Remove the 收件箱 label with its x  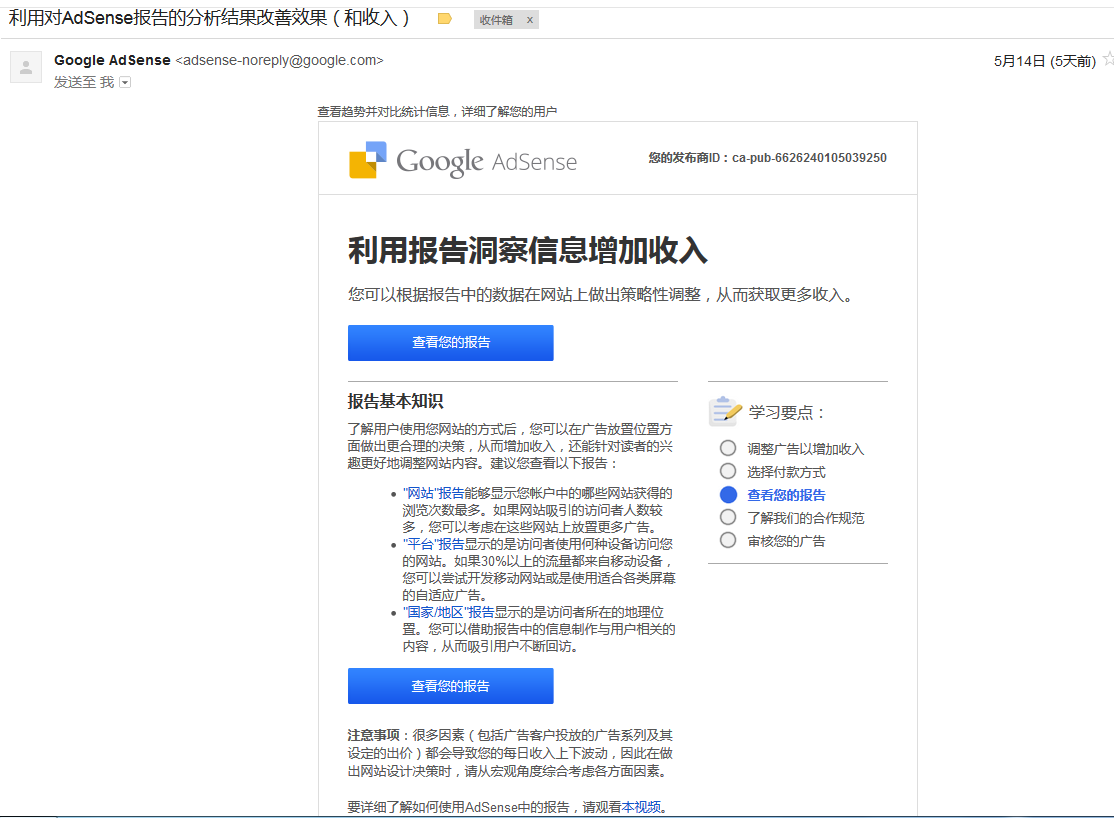(x=529, y=20)
